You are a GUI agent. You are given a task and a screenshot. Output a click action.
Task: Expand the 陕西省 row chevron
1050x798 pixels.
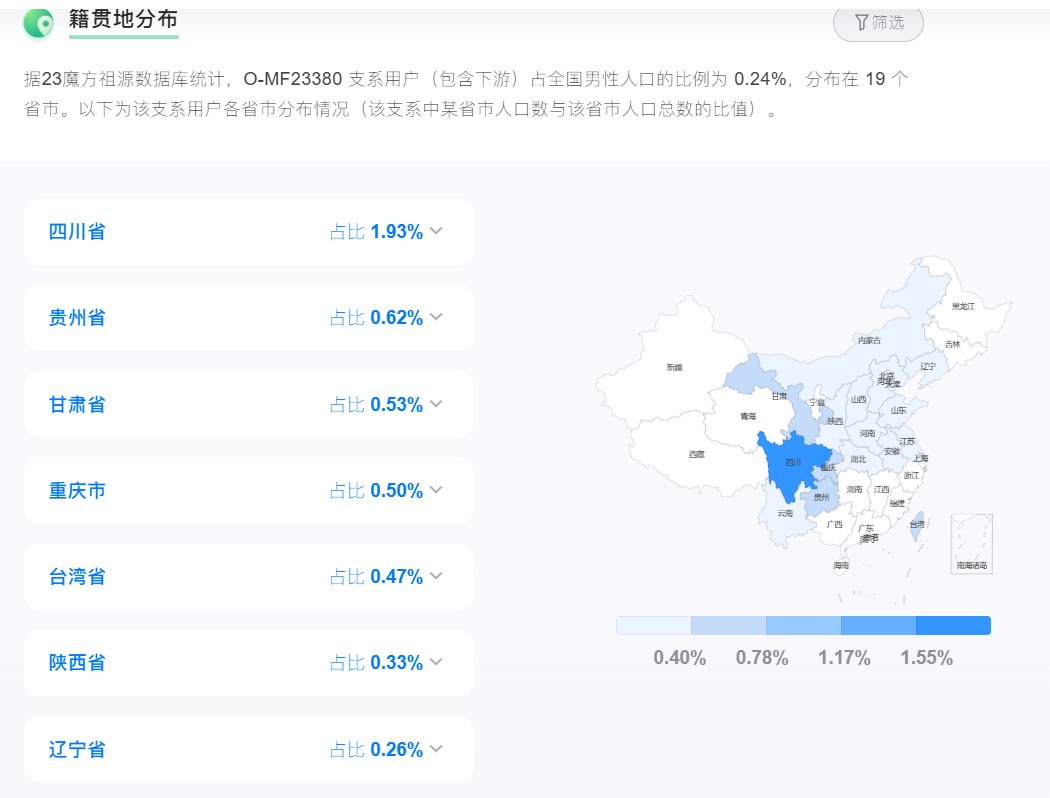point(436,661)
